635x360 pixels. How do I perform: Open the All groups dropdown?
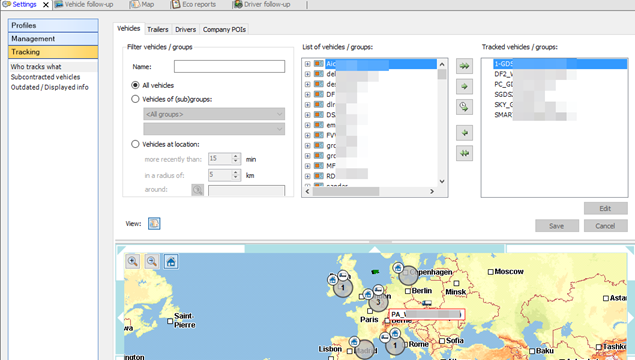(x=214, y=114)
